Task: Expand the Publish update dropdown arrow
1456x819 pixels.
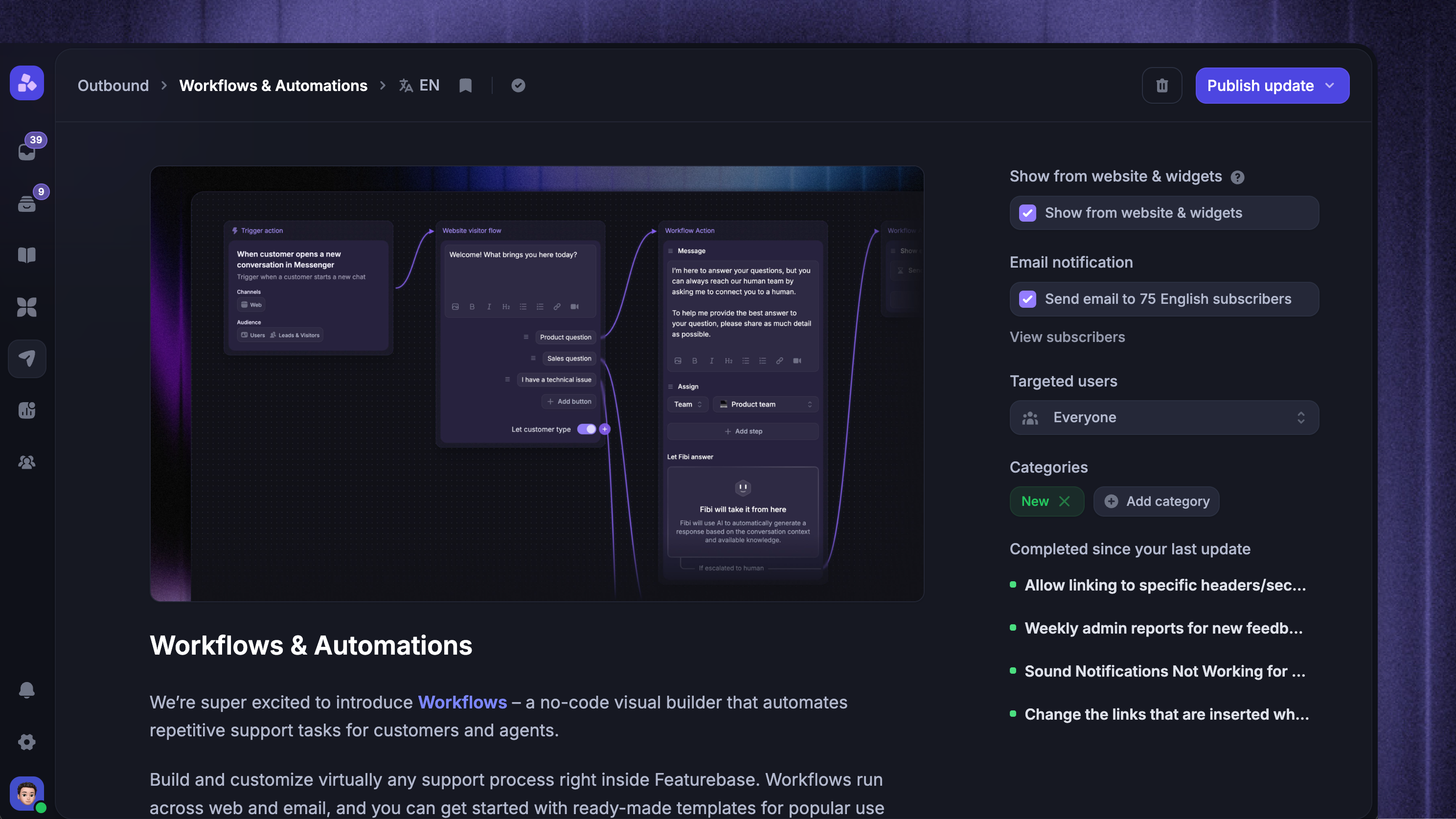Action: point(1329,85)
